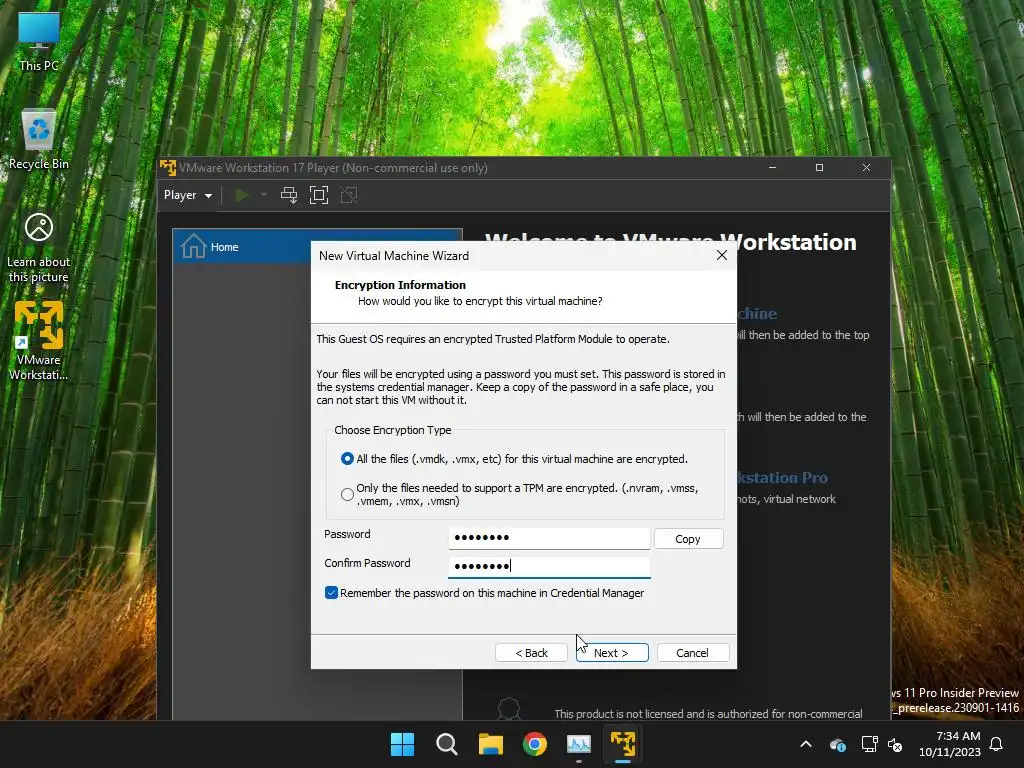Click Learn about this picture icon
1024x768 pixels.
(39, 248)
